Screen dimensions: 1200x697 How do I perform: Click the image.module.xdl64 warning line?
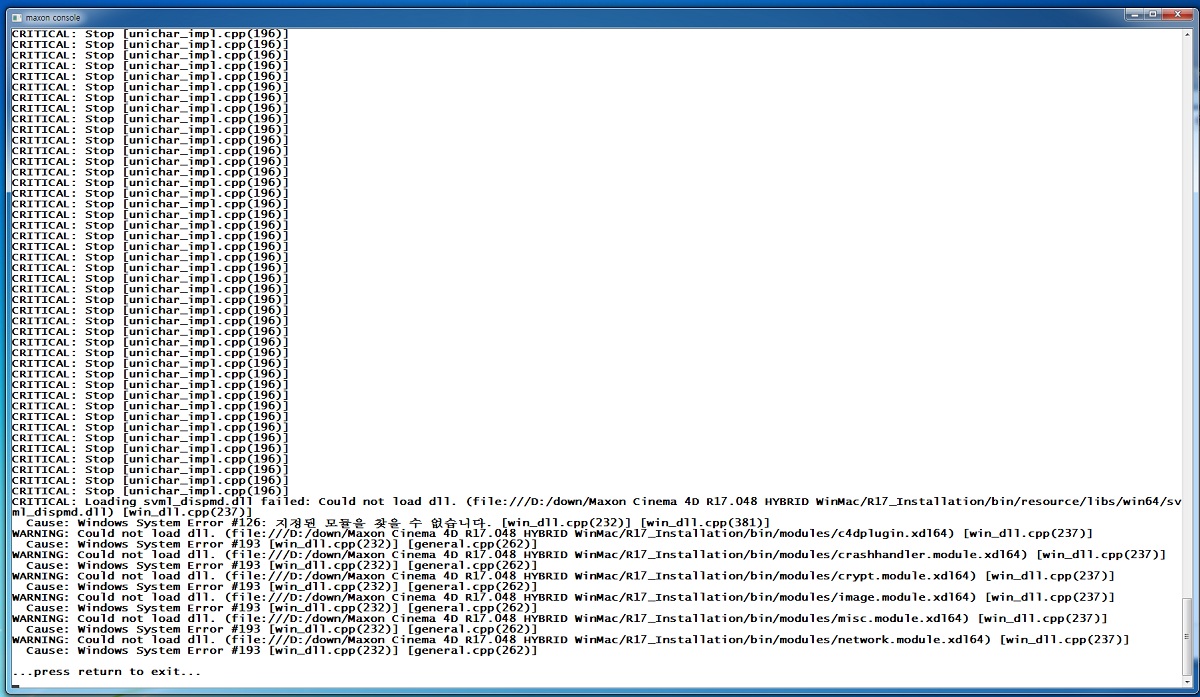[x=564, y=597]
